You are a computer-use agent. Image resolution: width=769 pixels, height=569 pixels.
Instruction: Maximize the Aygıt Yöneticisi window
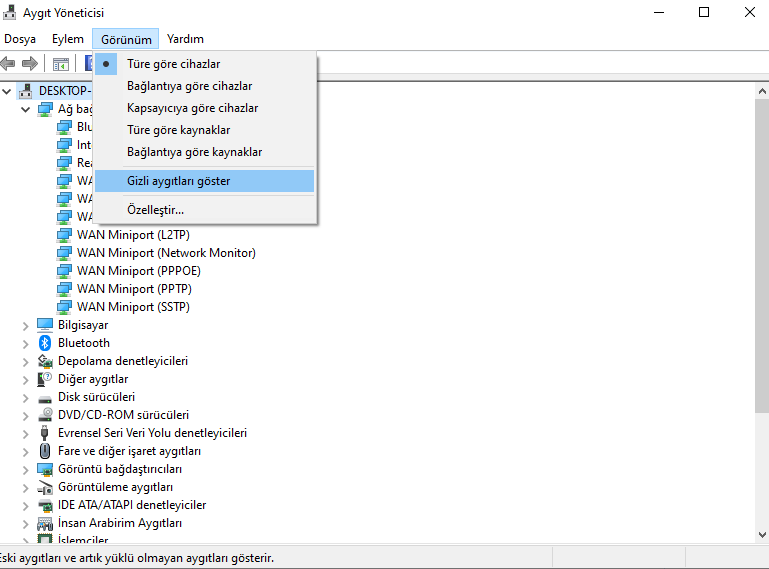coord(704,12)
